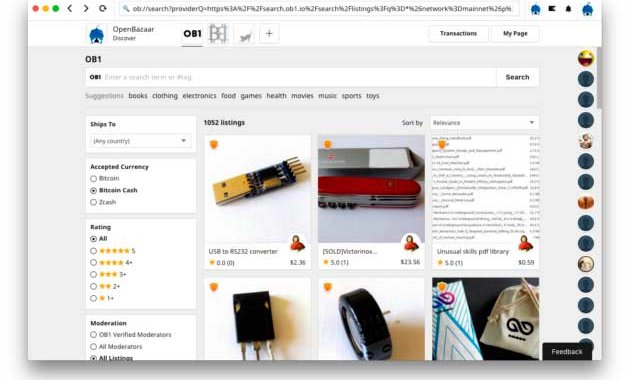The image size is (628, 380).
Task: Choose the sports suggestion
Action: [352, 96]
